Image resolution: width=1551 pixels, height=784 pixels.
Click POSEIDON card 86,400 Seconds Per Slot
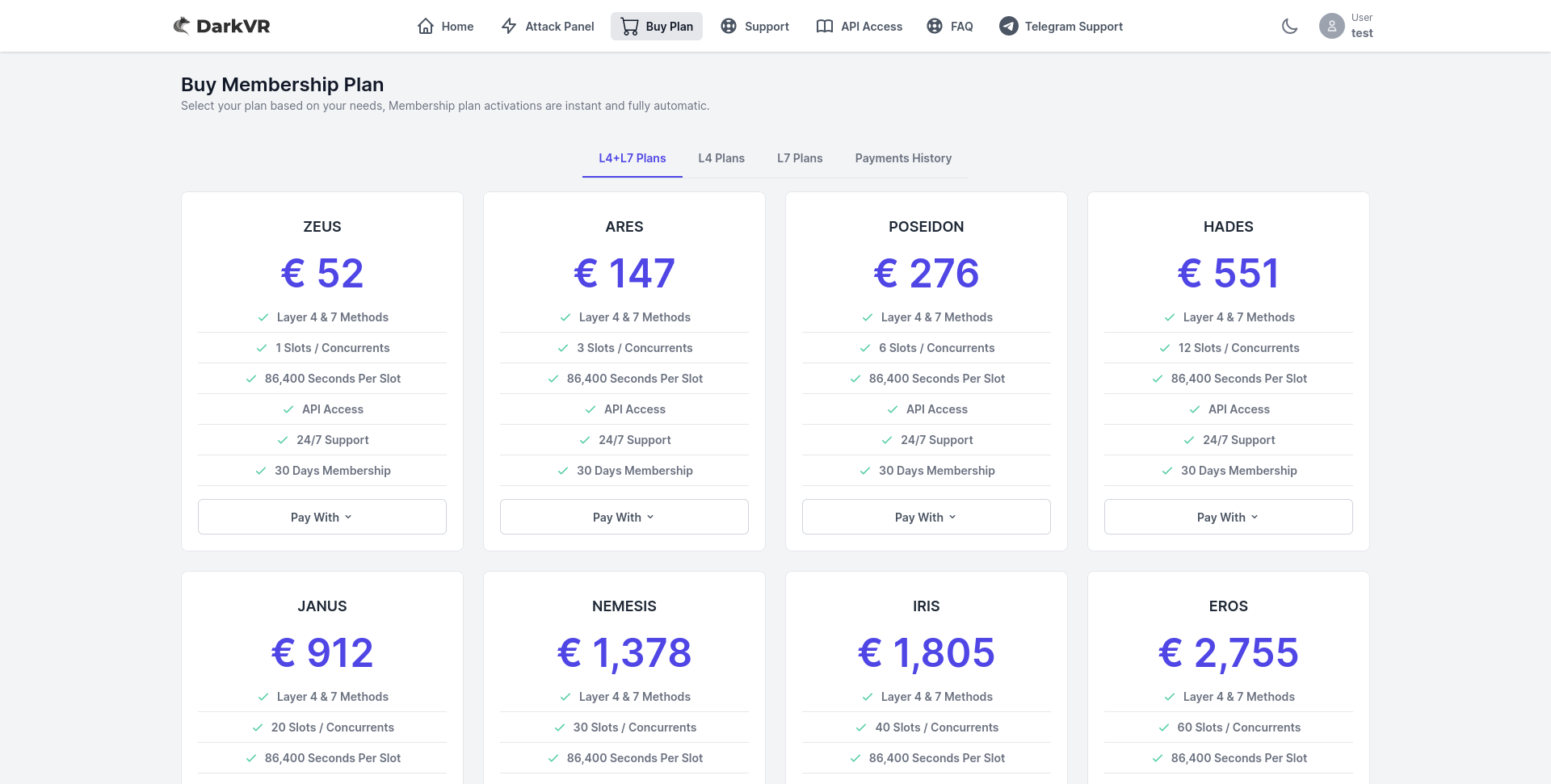[x=937, y=379]
